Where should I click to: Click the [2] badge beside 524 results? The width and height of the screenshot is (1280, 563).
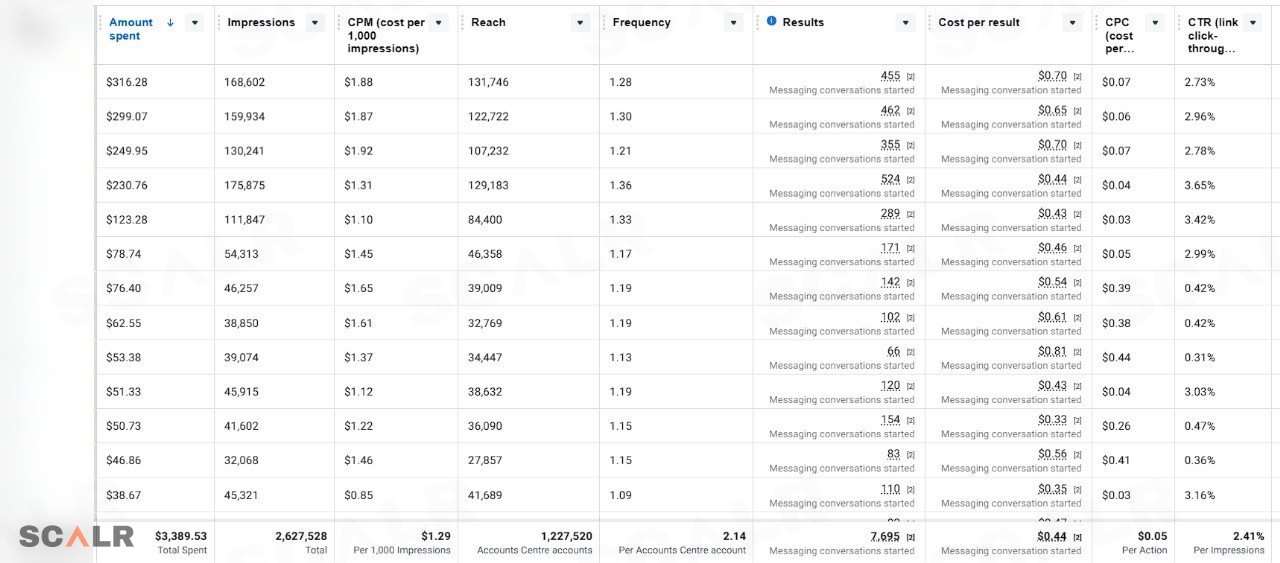tap(910, 179)
